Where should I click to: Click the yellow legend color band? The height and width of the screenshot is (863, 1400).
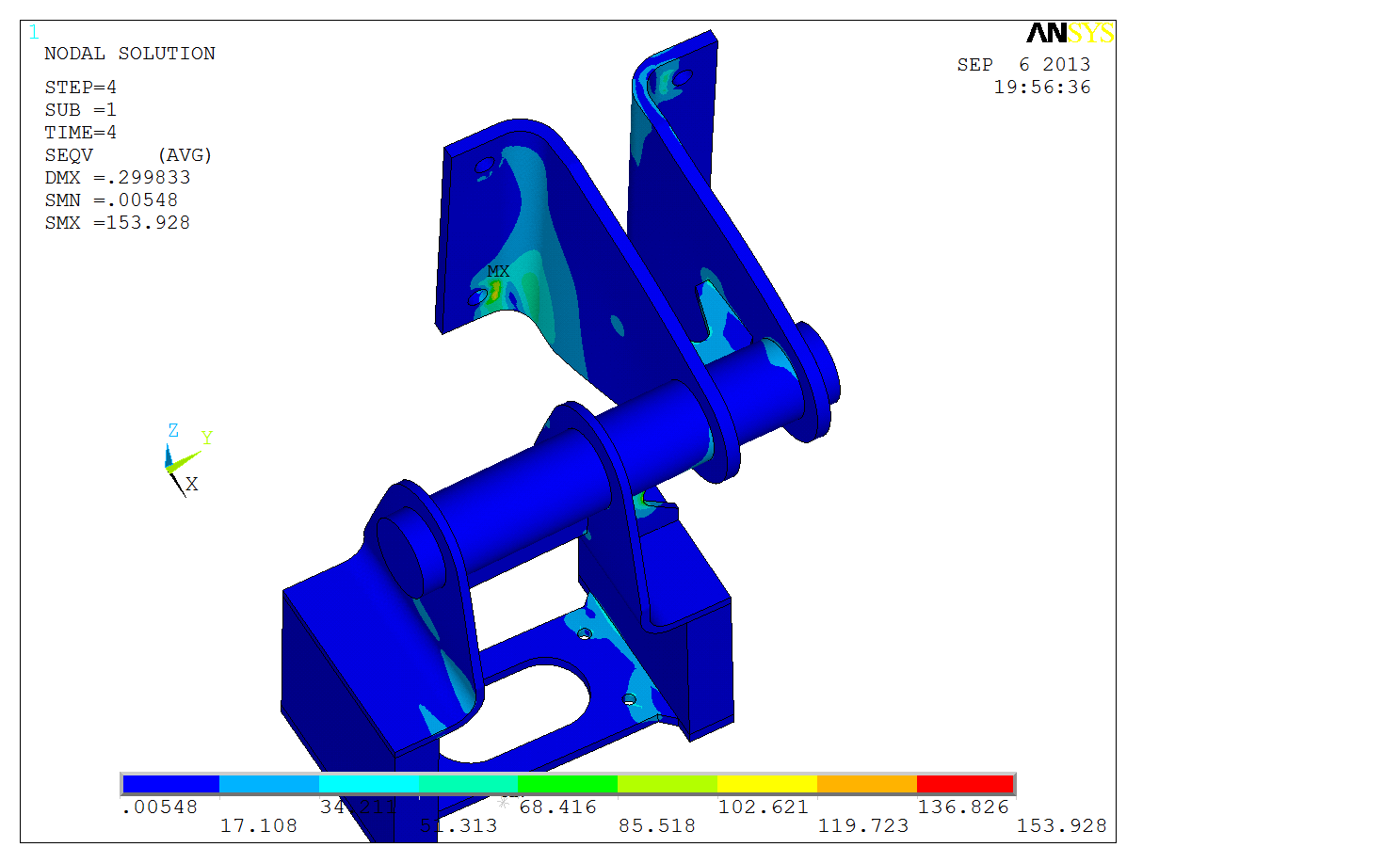click(x=766, y=784)
